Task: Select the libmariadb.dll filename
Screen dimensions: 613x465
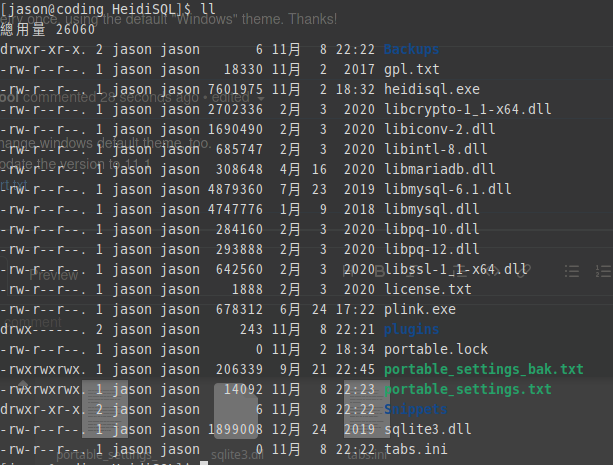Action: (439, 169)
